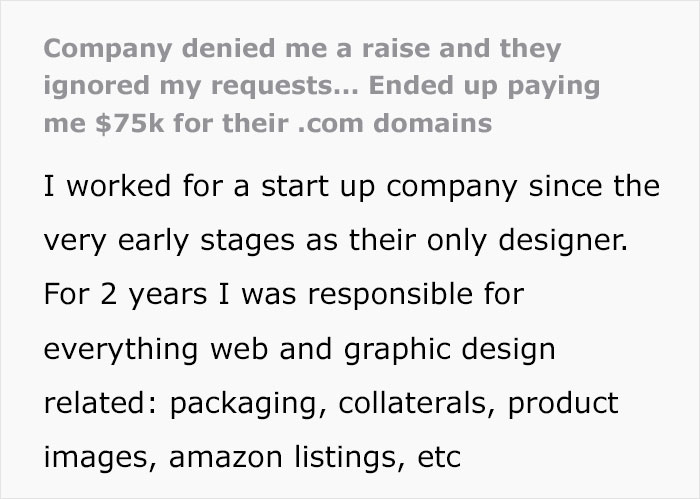
Task: Click the word 'packaging,' in the list
Action: pos(249,404)
